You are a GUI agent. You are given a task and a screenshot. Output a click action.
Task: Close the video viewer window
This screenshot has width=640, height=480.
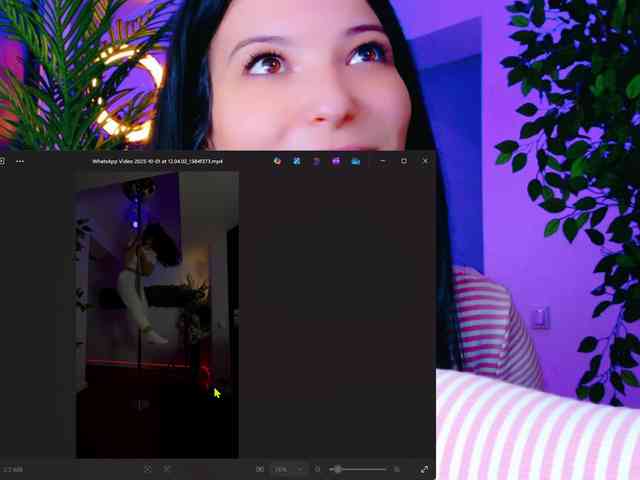[x=425, y=161]
